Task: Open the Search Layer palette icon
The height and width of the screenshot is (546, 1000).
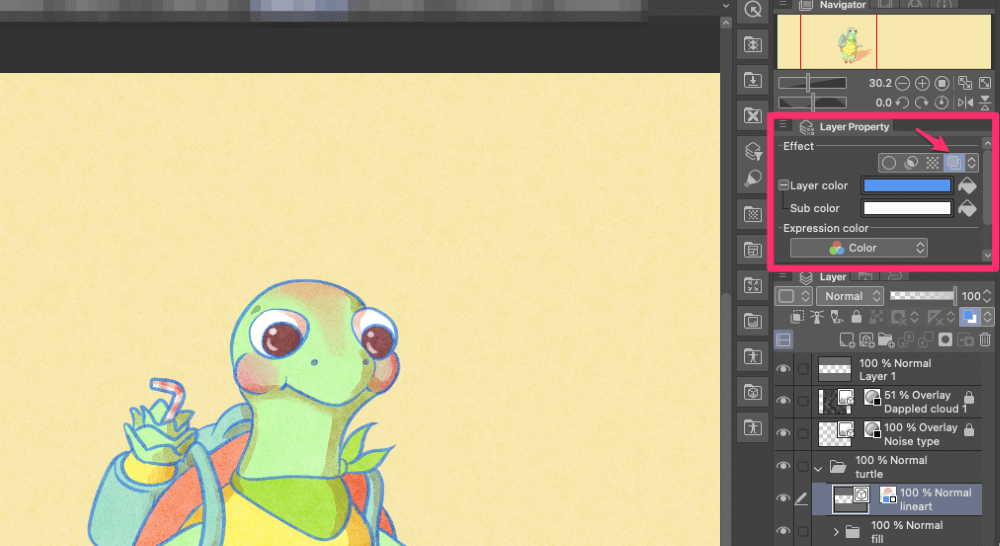Action: pos(753,151)
